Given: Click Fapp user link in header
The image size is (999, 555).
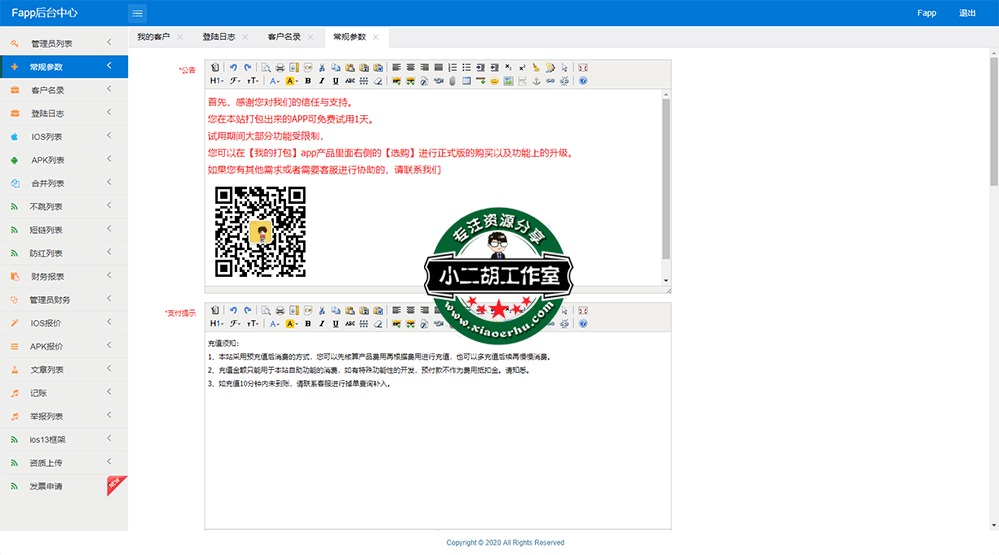Looking at the screenshot, I should click(x=926, y=13).
